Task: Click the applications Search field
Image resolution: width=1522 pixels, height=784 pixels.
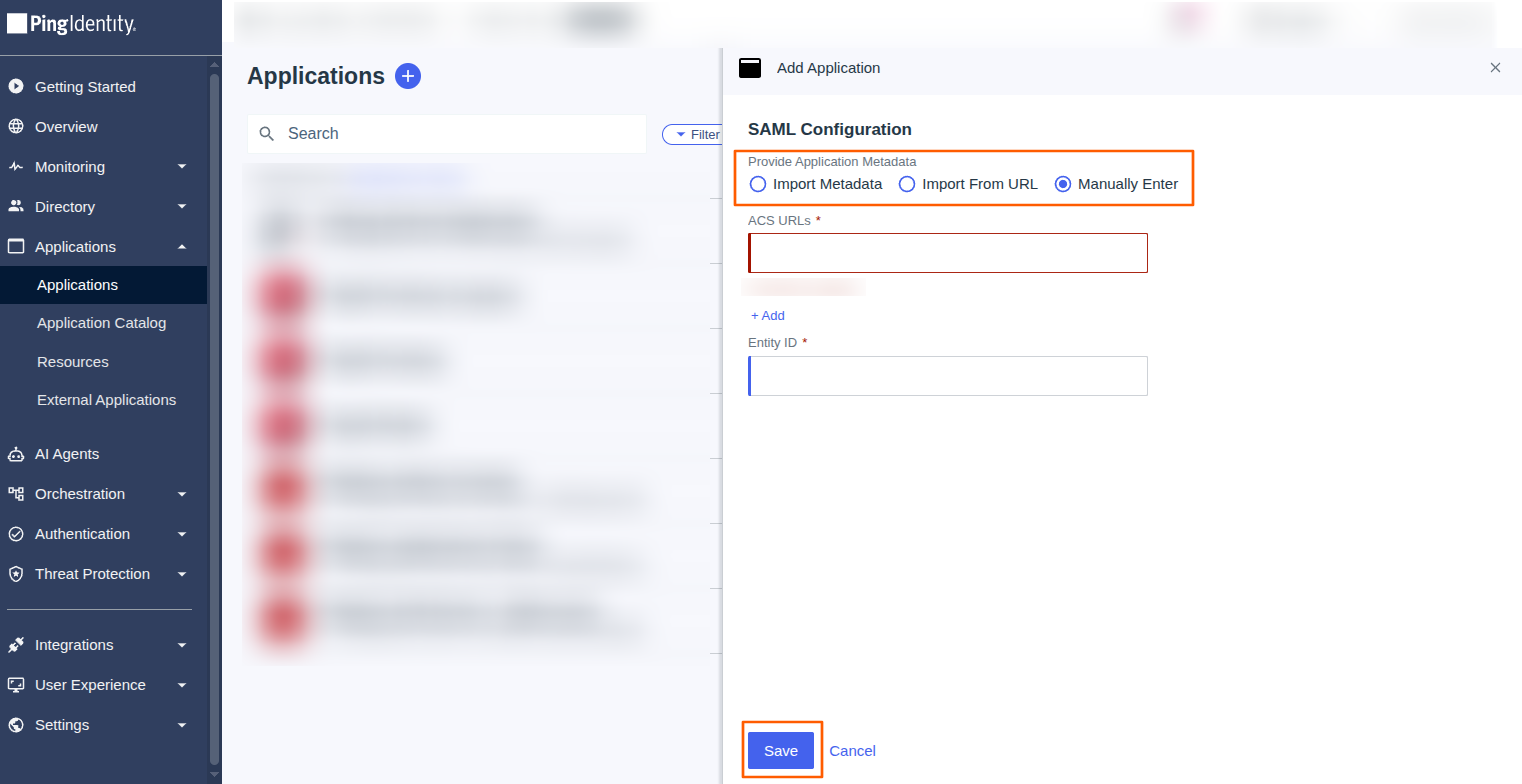Action: [x=447, y=134]
